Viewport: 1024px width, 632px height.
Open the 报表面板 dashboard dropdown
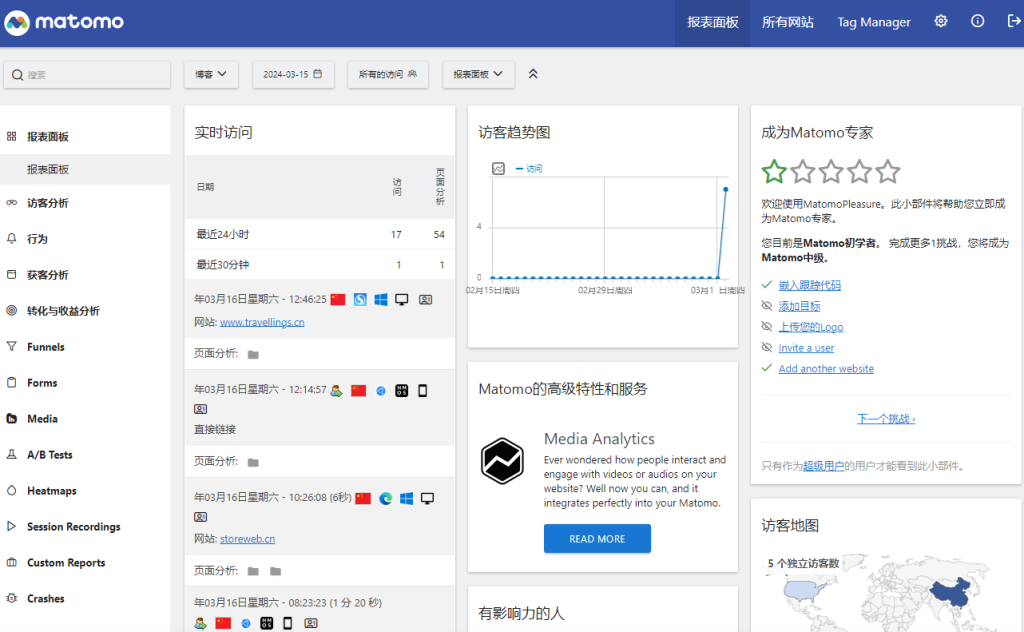click(478, 74)
